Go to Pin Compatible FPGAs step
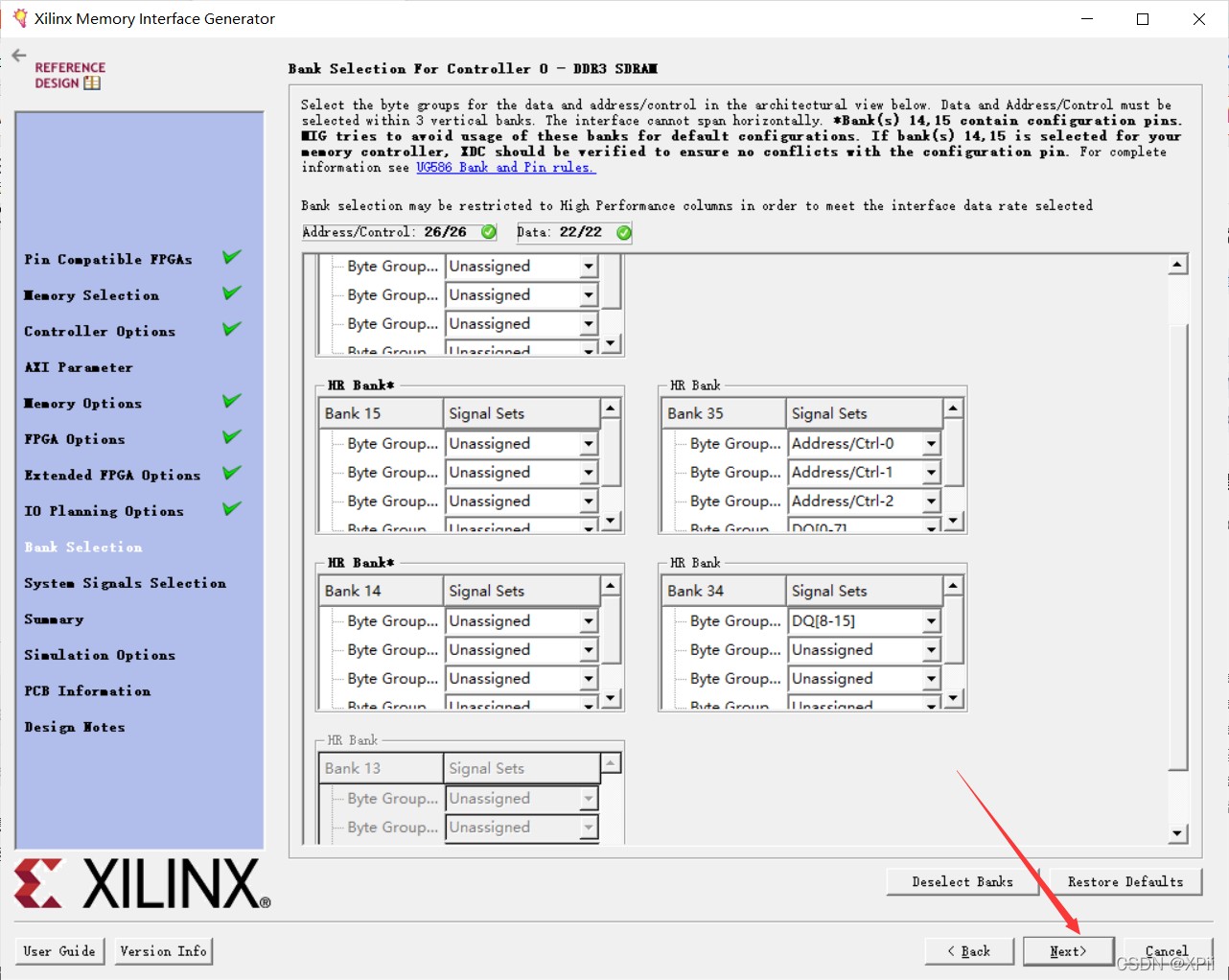1229x980 pixels. tap(108, 260)
